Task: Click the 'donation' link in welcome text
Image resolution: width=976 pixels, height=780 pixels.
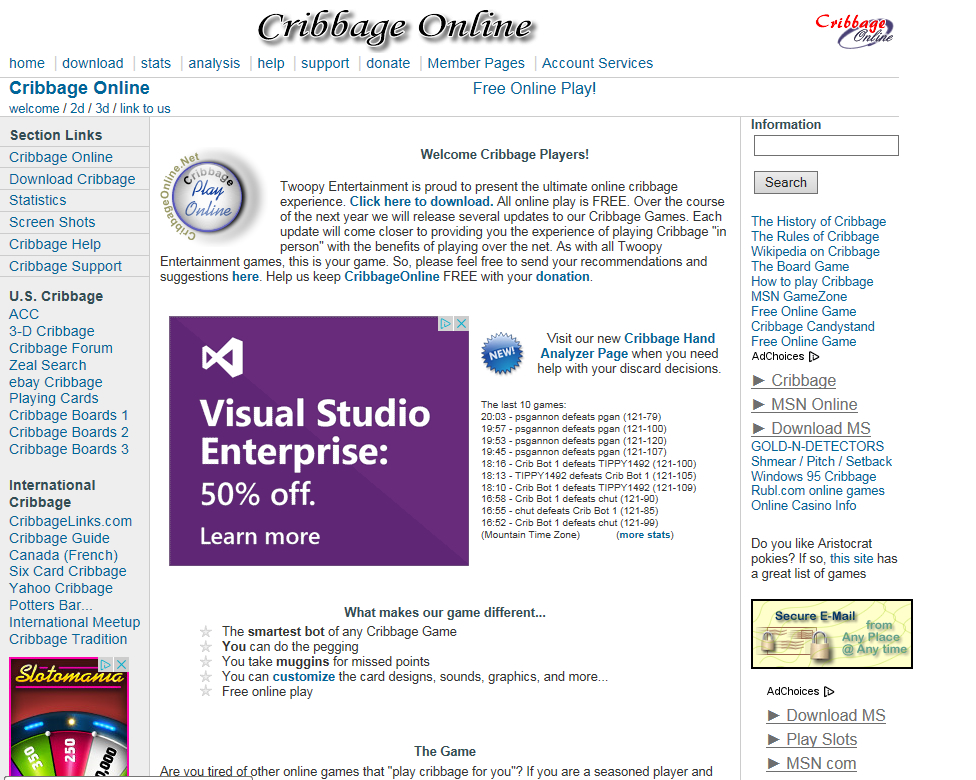Action: (563, 277)
